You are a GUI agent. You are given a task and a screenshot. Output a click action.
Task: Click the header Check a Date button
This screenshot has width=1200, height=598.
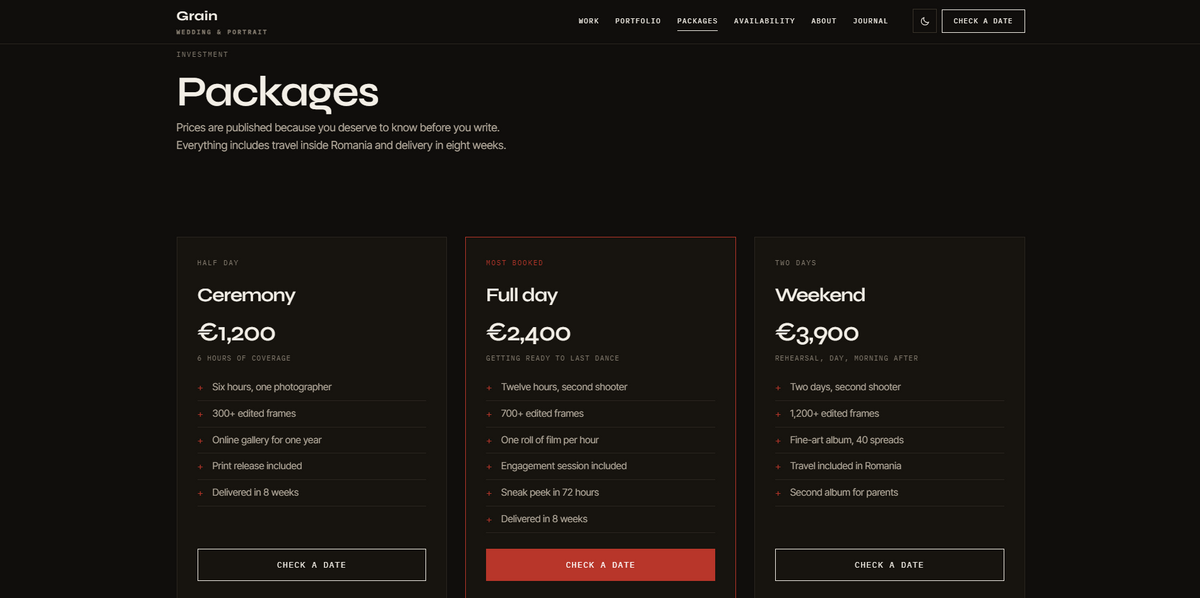tap(983, 21)
